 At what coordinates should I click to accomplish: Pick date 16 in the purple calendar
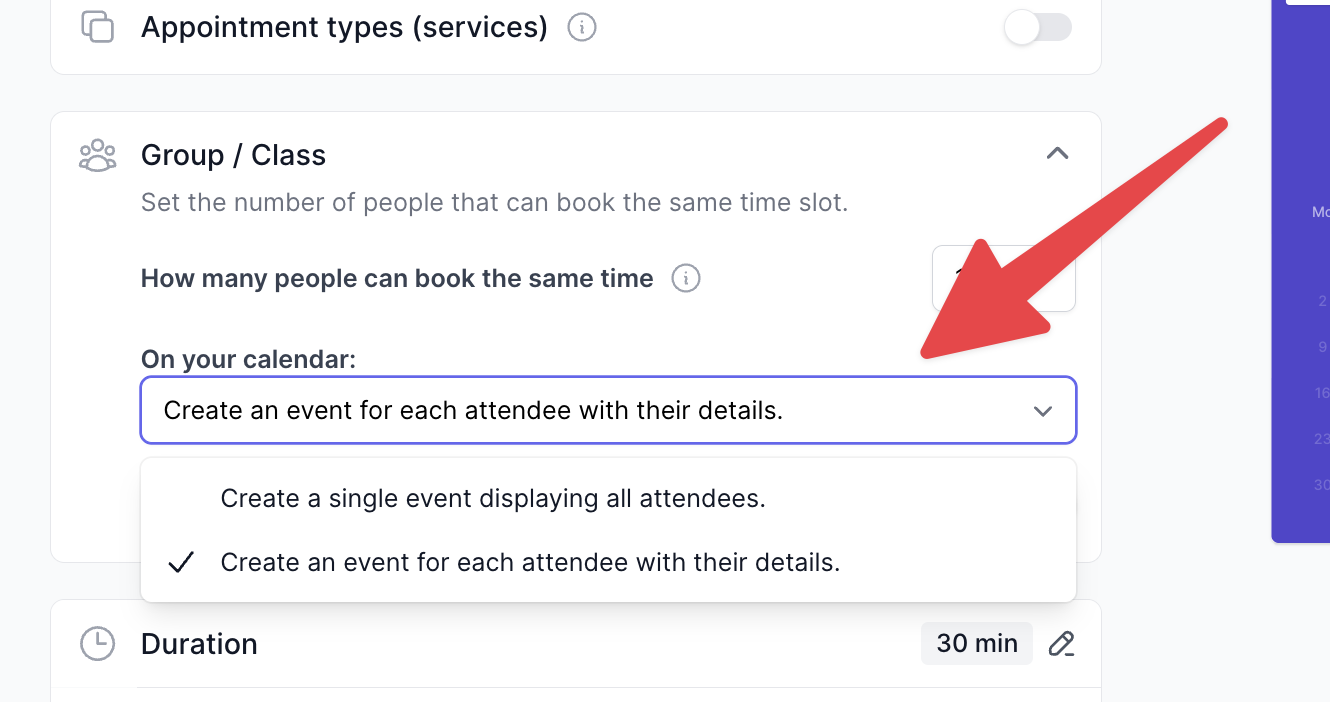[x=1322, y=393]
